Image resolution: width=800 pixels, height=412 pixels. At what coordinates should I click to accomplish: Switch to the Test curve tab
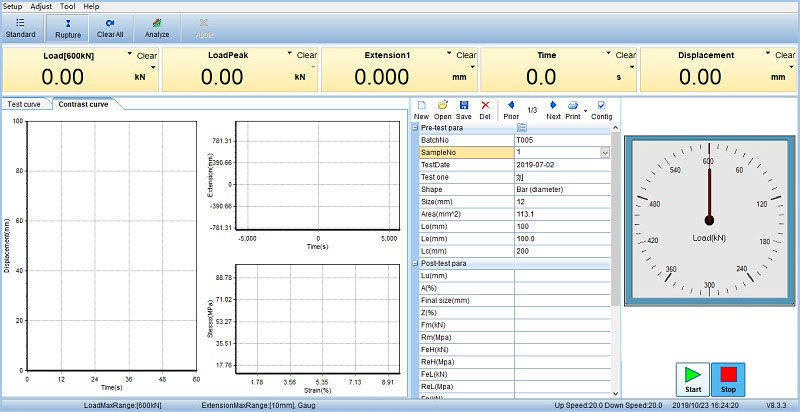point(24,104)
